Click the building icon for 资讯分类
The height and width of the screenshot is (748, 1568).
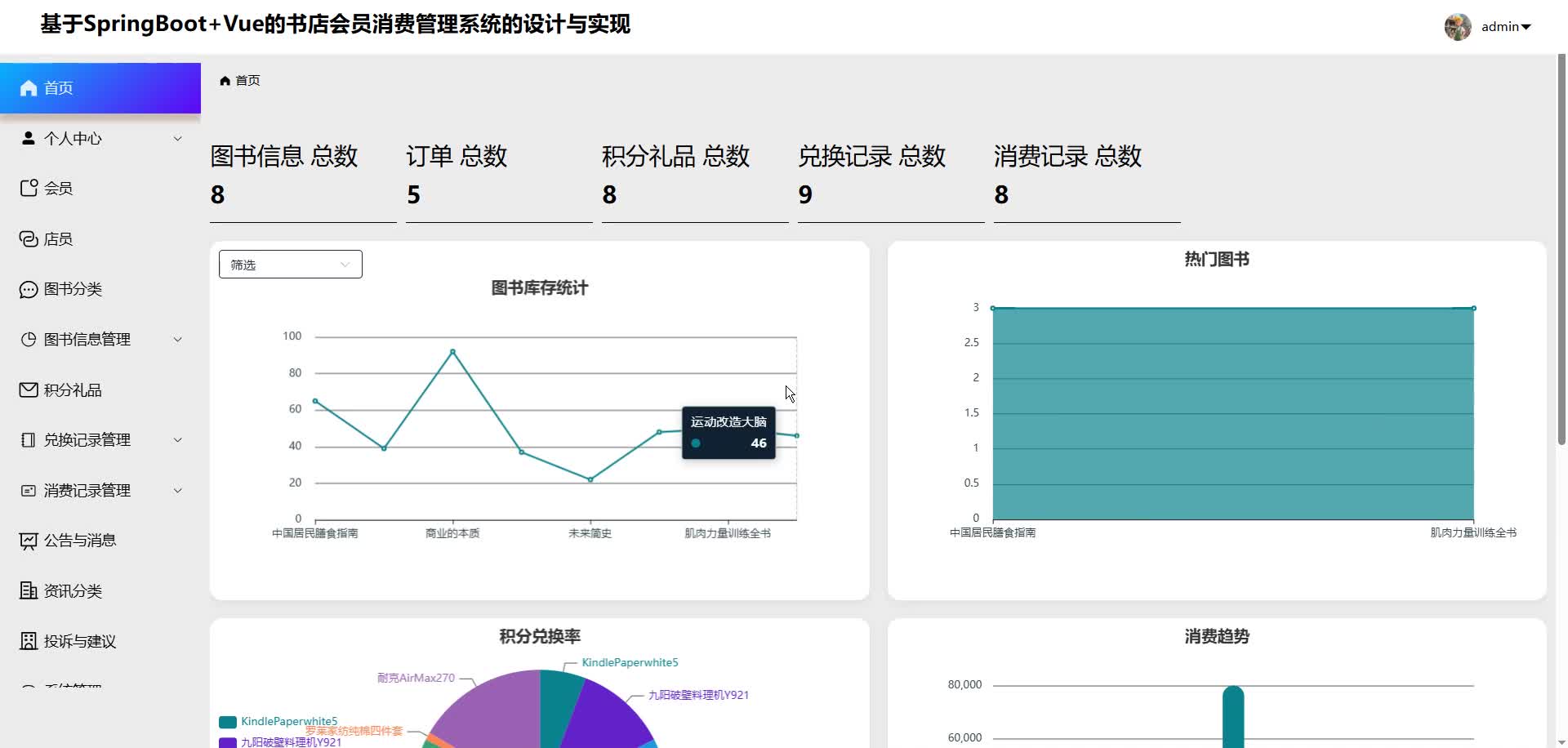point(29,591)
